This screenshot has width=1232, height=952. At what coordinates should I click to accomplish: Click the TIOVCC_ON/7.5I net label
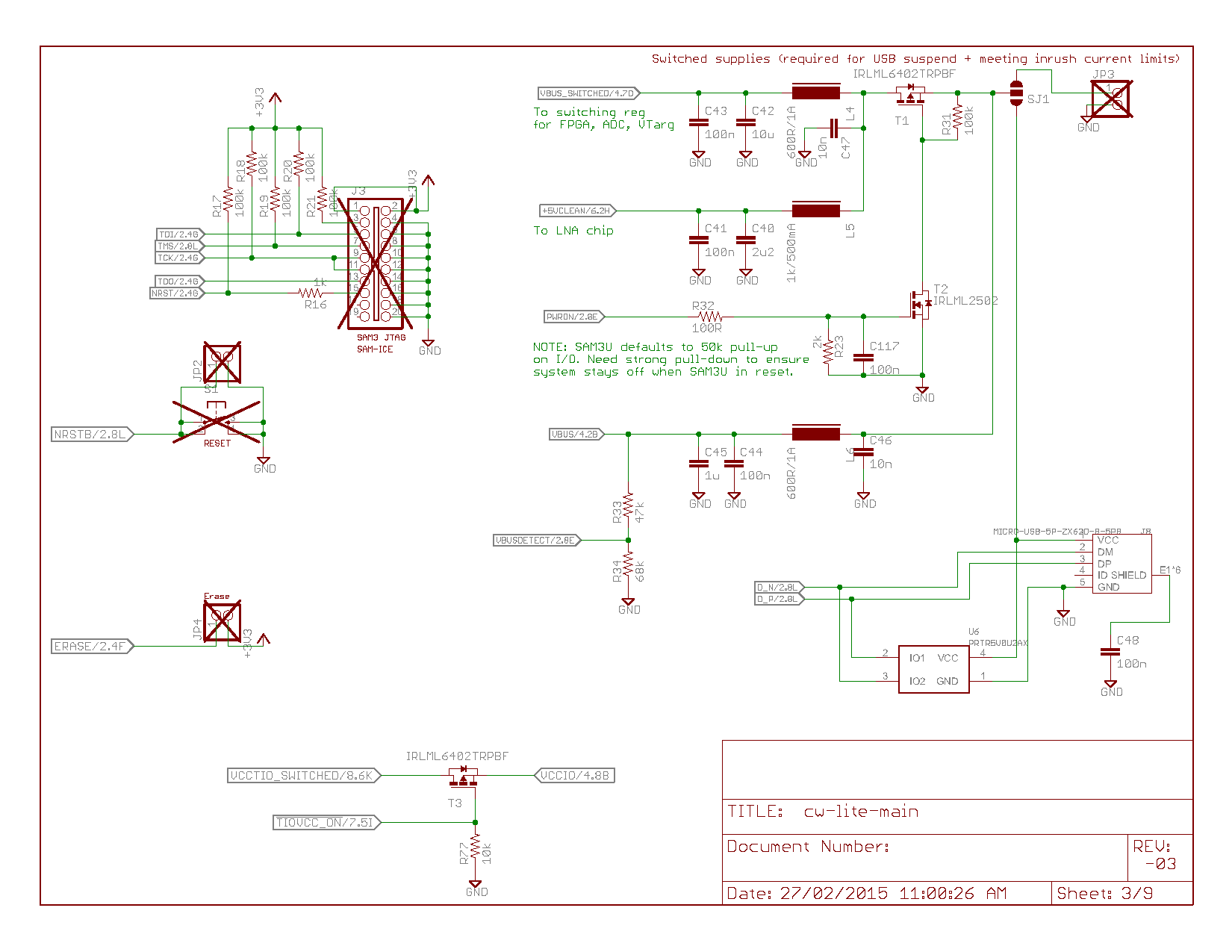click(328, 822)
